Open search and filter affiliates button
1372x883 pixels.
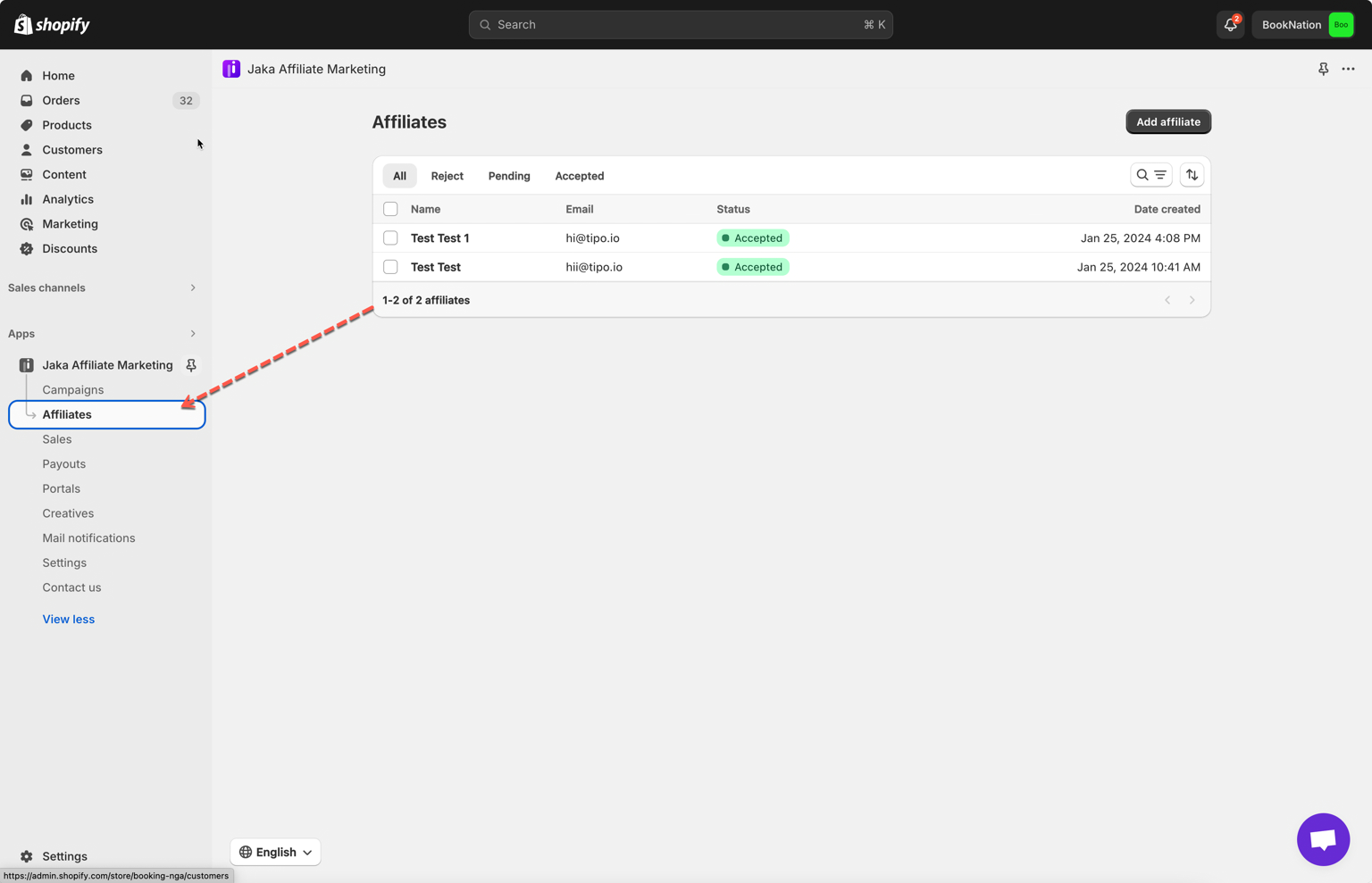1150,175
